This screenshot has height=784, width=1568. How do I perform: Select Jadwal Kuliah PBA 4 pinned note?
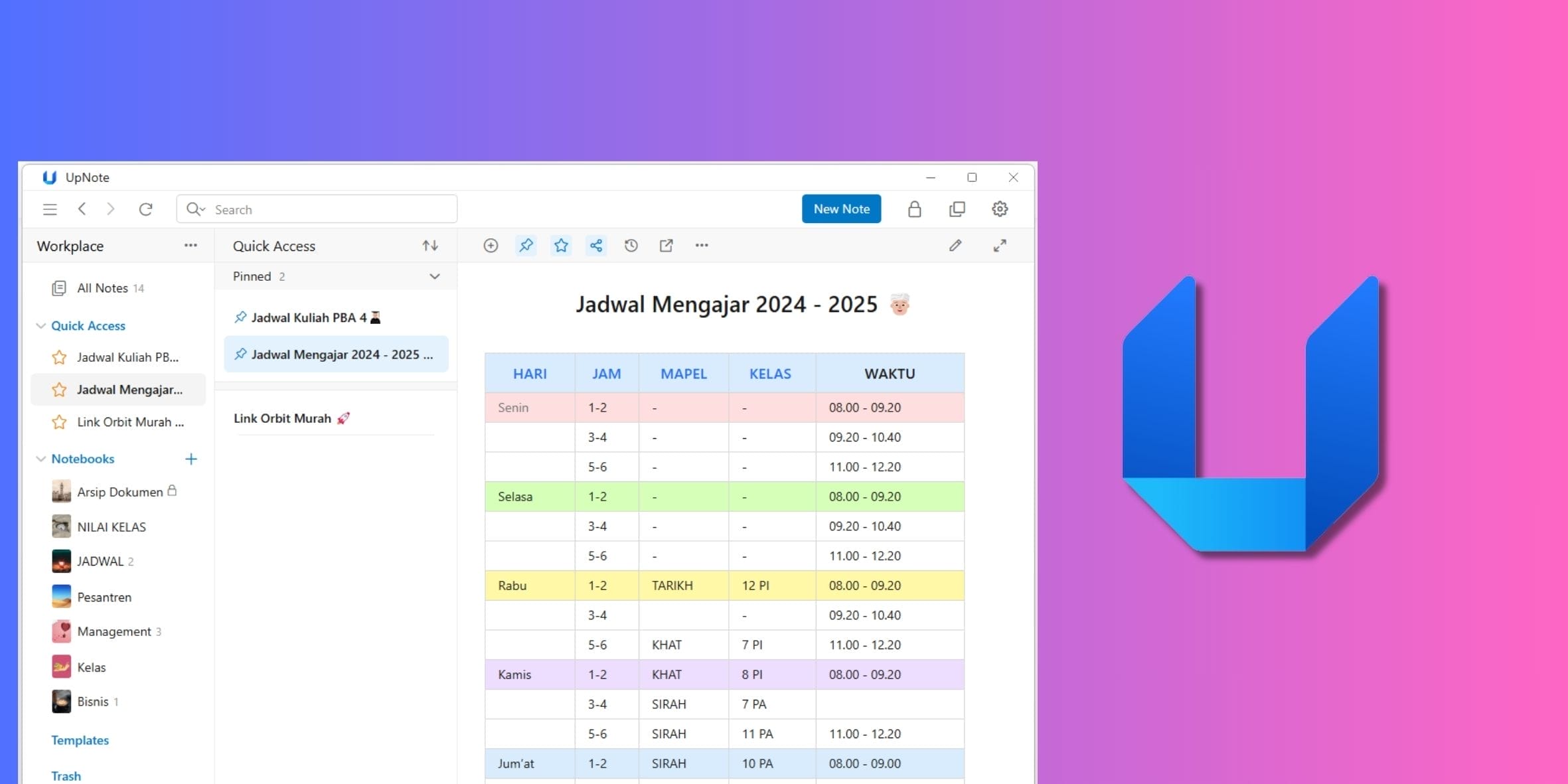[309, 317]
